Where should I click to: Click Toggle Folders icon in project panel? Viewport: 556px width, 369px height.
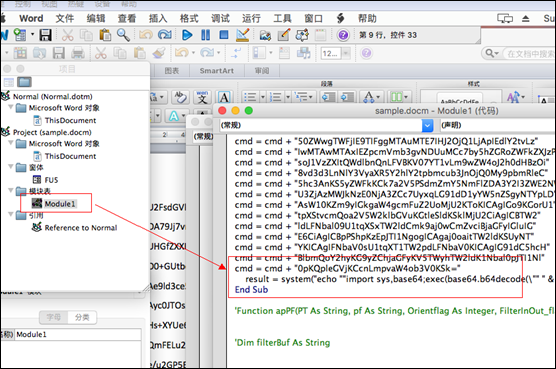point(24,82)
